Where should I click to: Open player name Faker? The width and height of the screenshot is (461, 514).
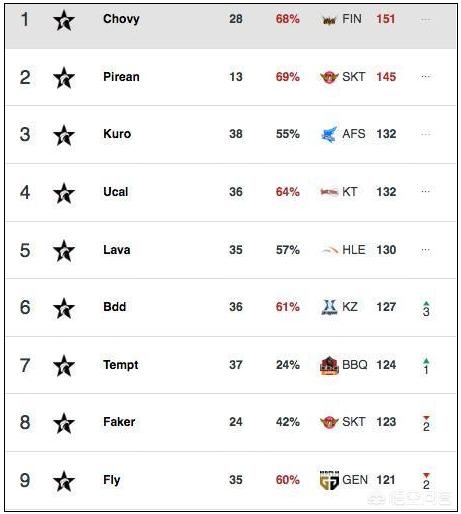coord(119,422)
